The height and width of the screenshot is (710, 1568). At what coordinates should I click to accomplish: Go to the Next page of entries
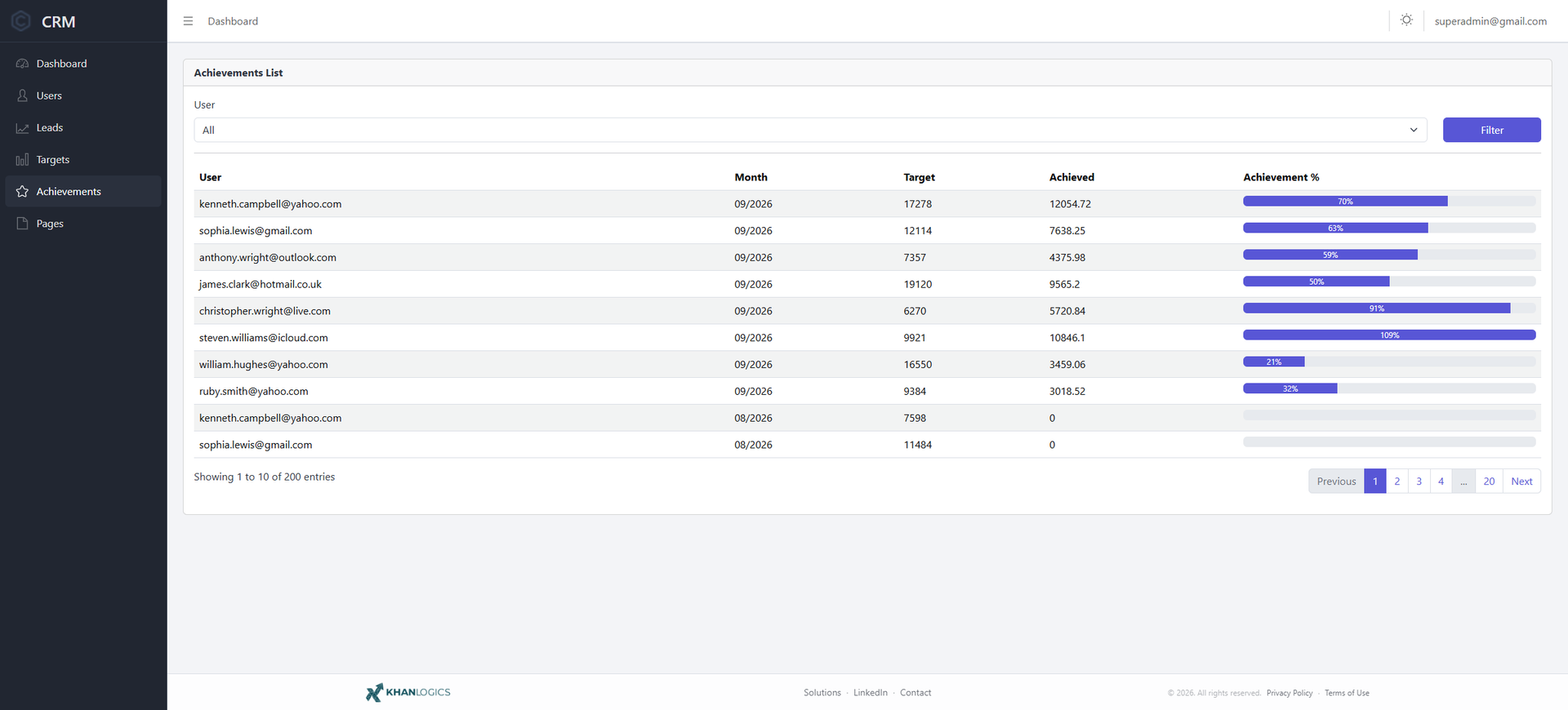(1521, 481)
